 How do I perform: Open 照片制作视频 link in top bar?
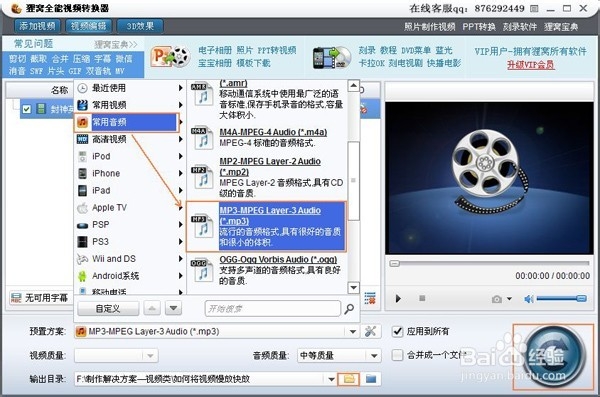click(x=430, y=27)
